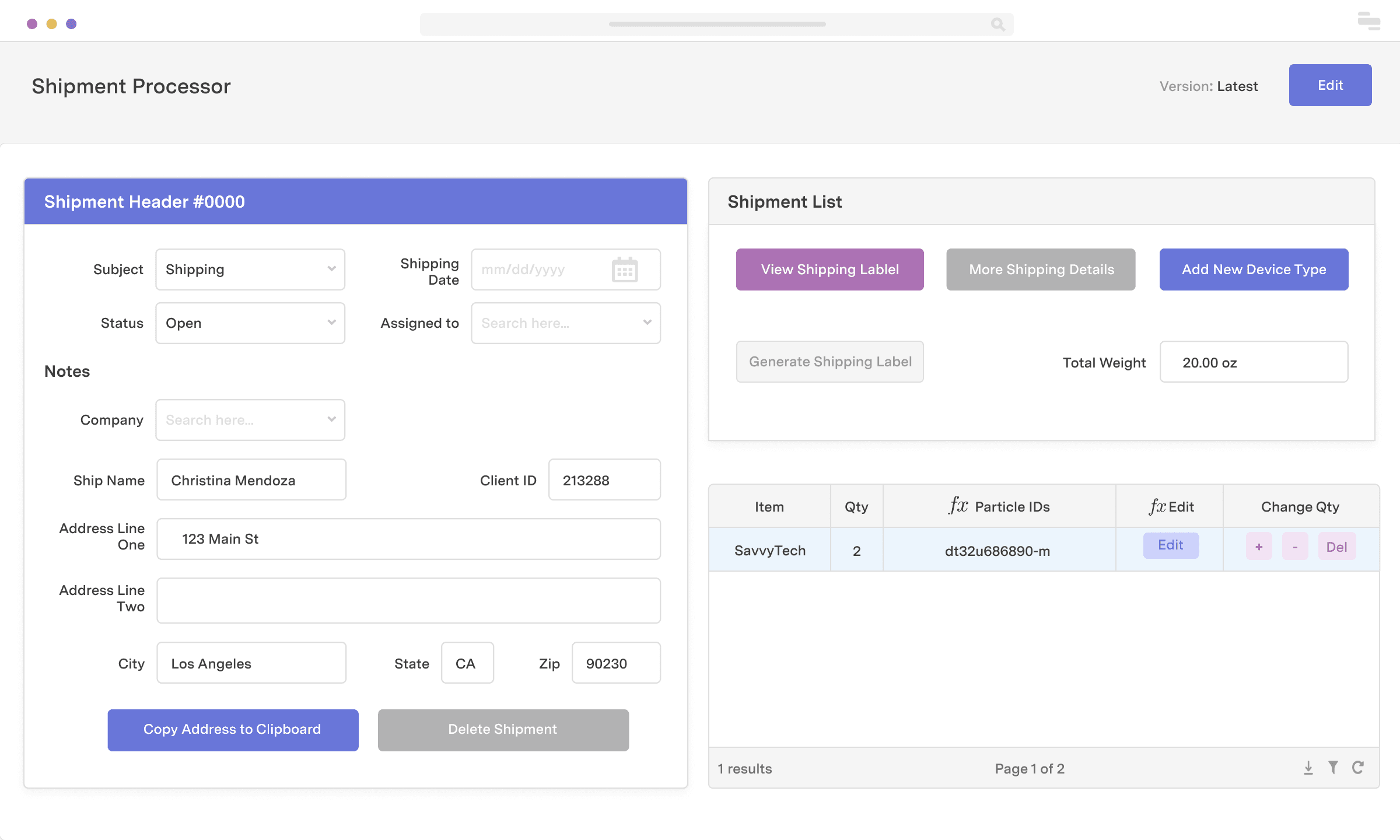The width and height of the screenshot is (1400, 840).
Task: Click More Shipping Details
Action: [x=1041, y=269]
